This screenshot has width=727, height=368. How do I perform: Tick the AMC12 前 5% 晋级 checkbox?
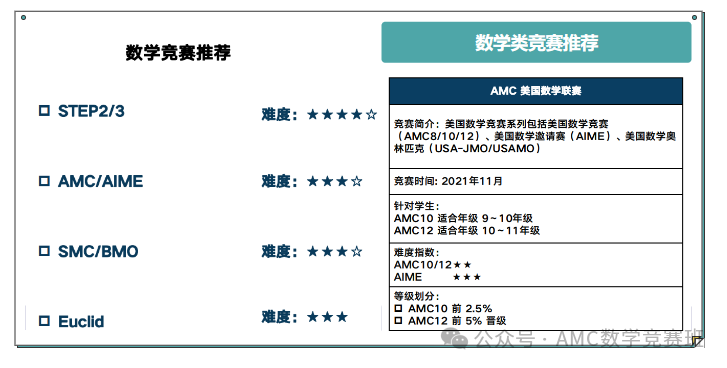coord(398,320)
